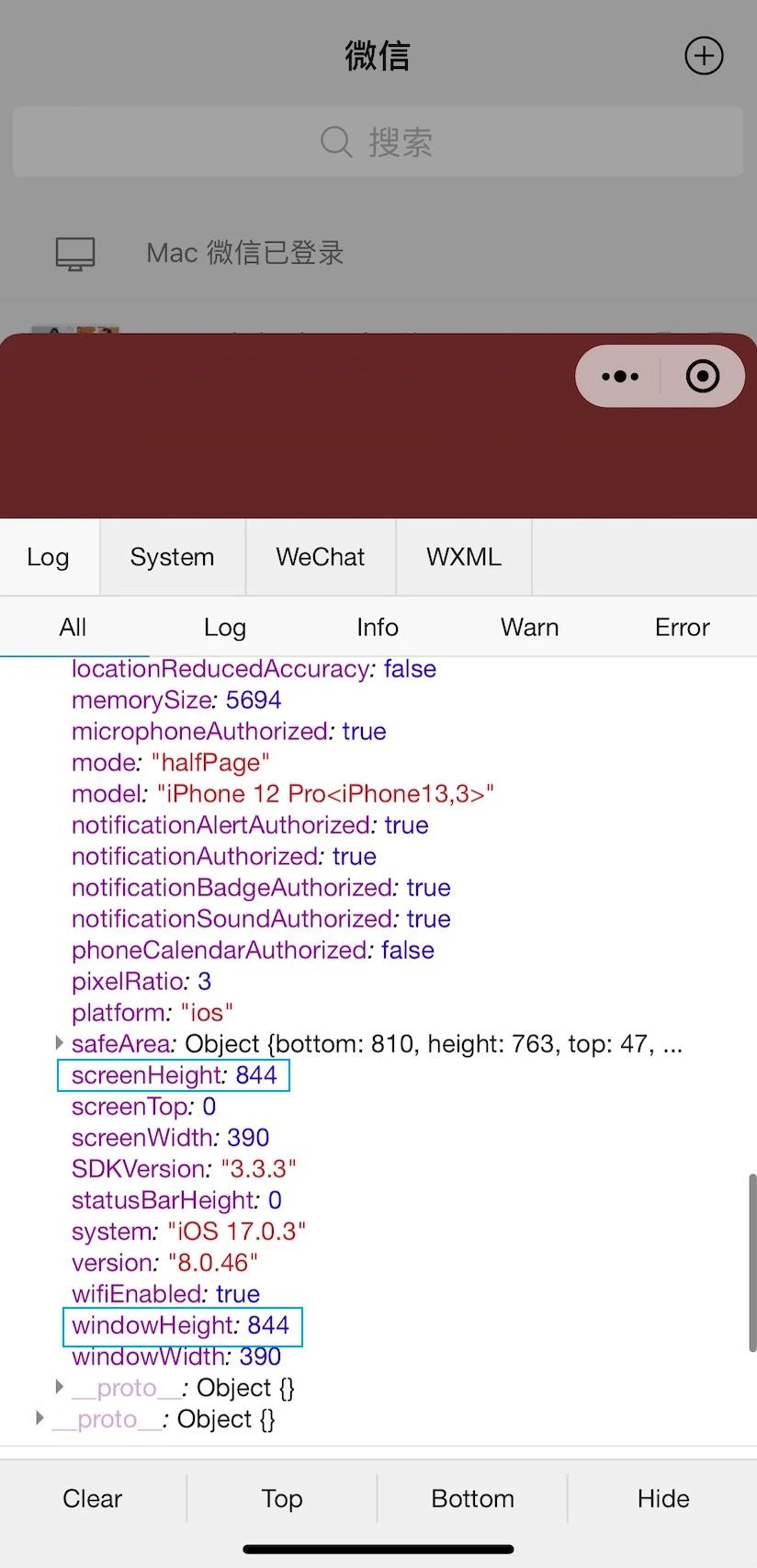757x1568 pixels.
Task: Click the microphoneAuthorized: true line
Action: pos(229,732)
